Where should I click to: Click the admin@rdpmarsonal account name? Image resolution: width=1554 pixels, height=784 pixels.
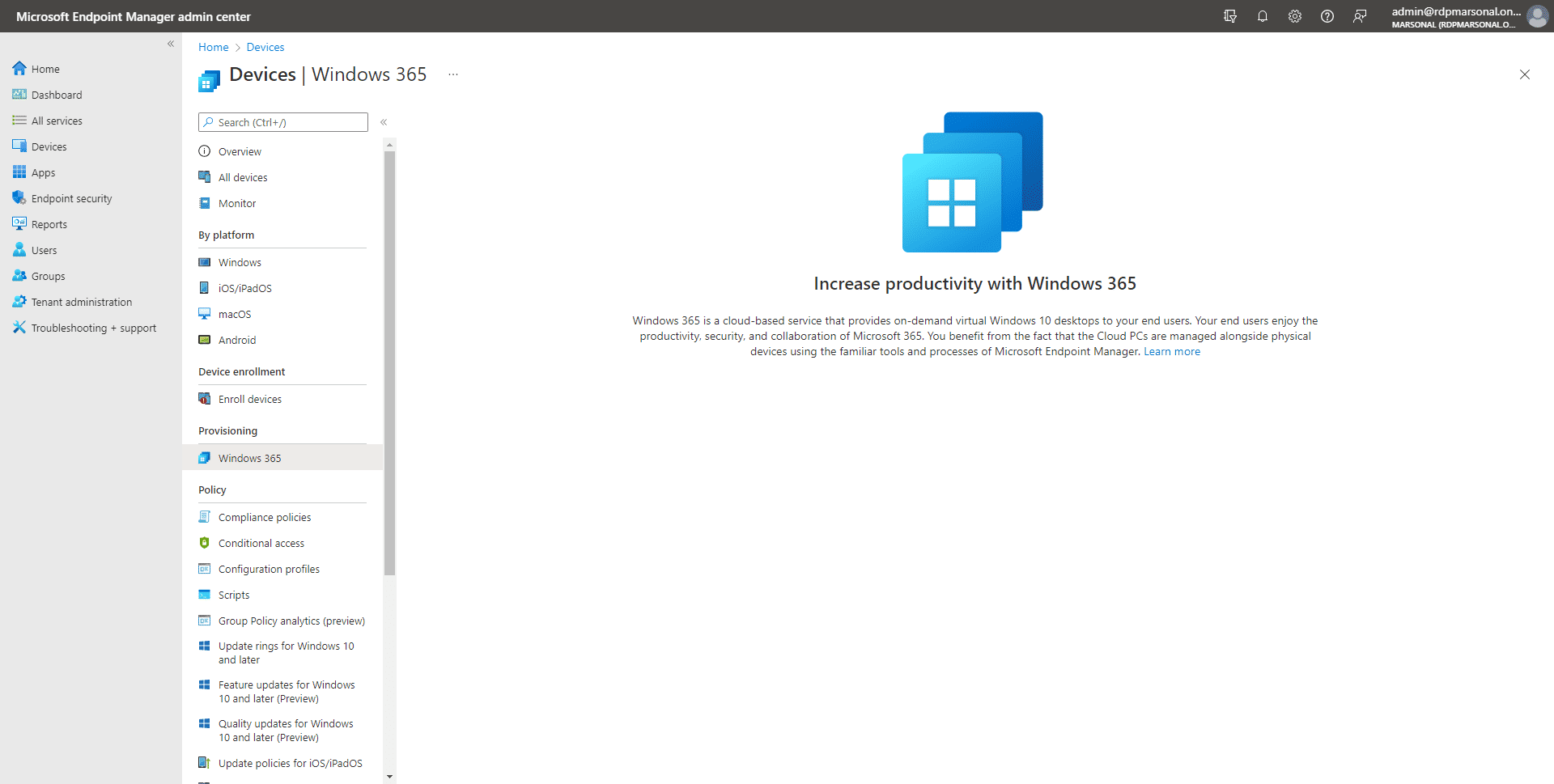(x=1456, y=11)
